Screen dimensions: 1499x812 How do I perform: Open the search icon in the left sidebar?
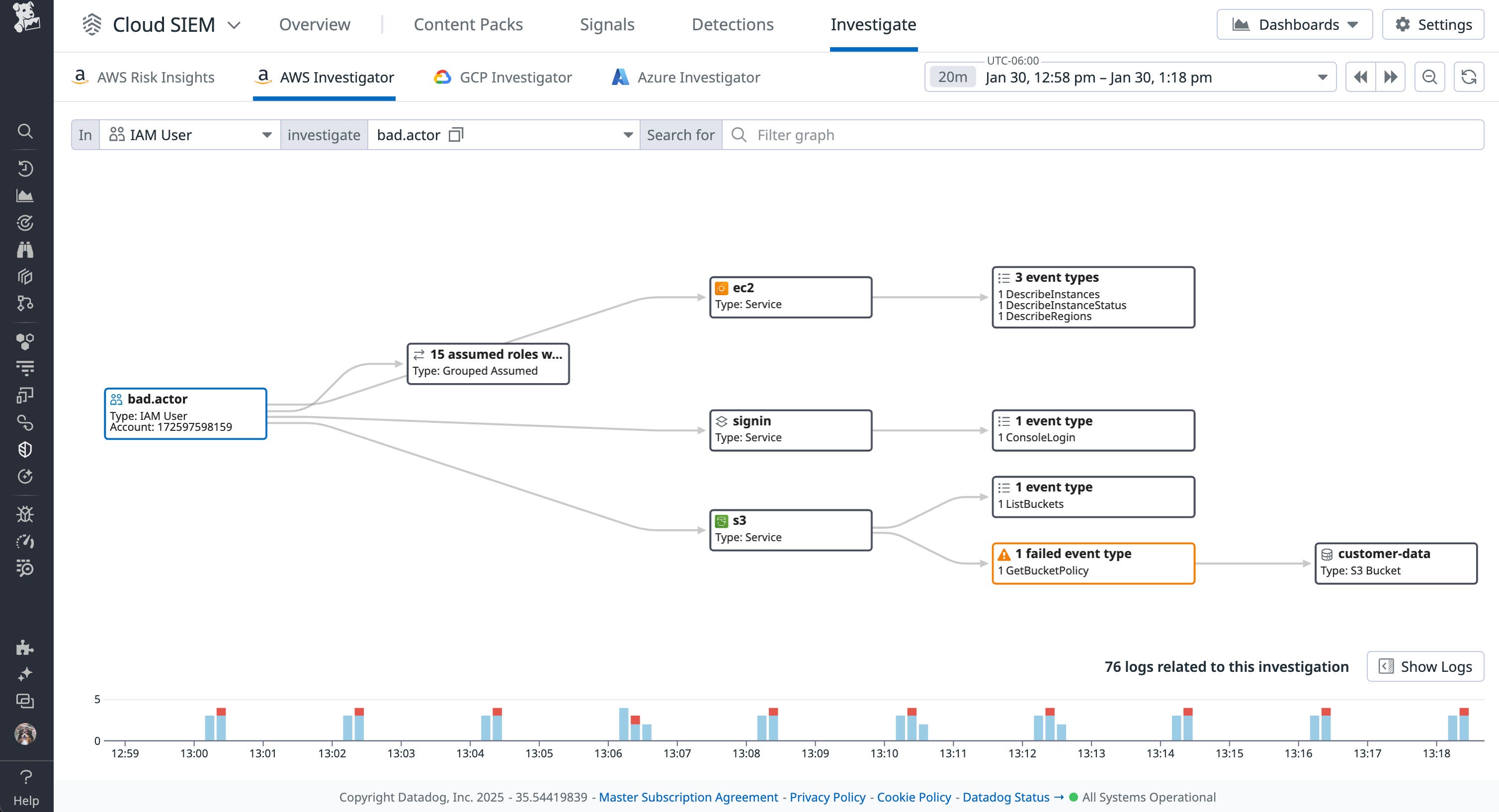26,132
